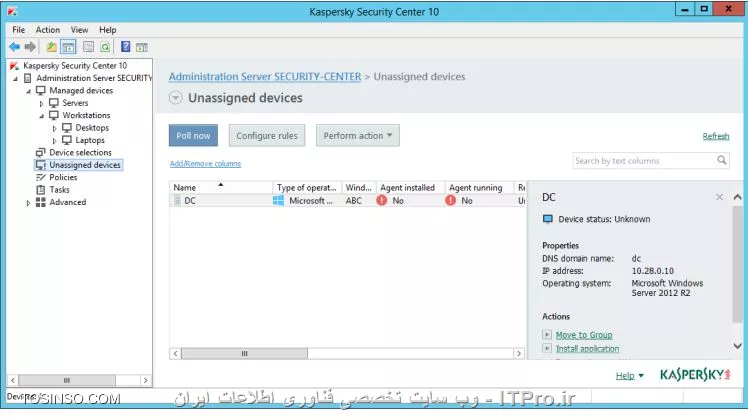Expand the Laptops group

click(x=54, y=140)
